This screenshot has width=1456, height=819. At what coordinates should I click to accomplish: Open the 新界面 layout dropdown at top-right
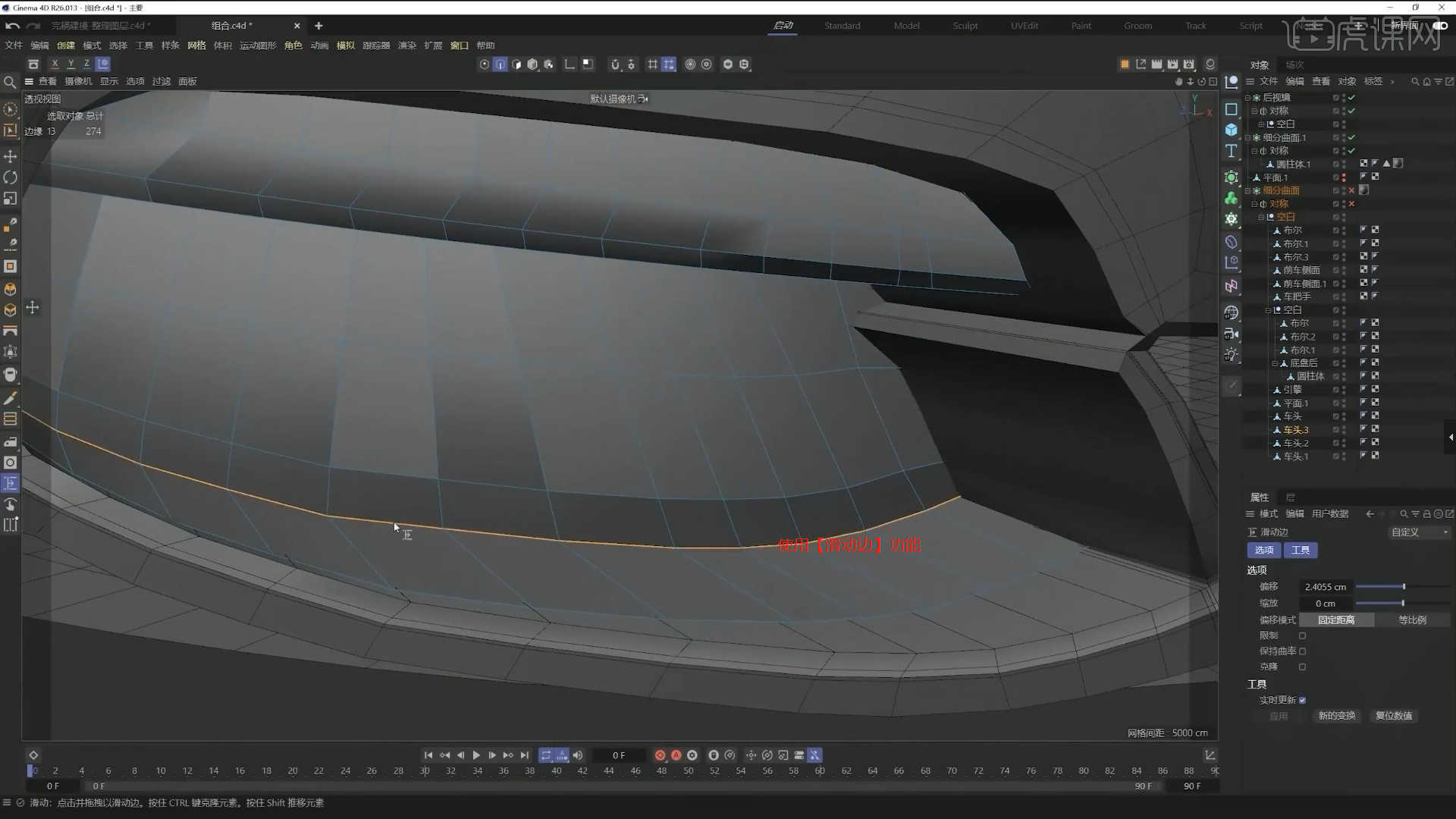[1404, 26]
